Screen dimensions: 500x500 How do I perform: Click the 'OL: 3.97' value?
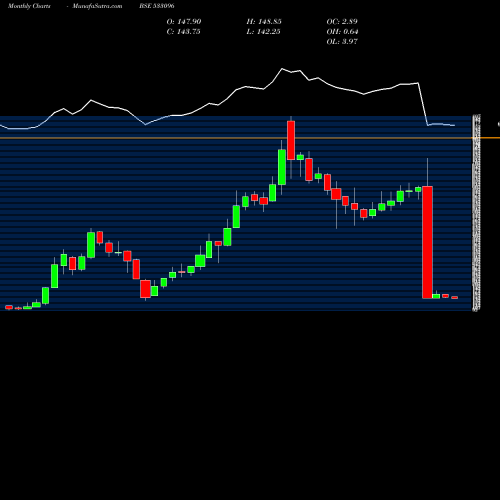point(342,42)
